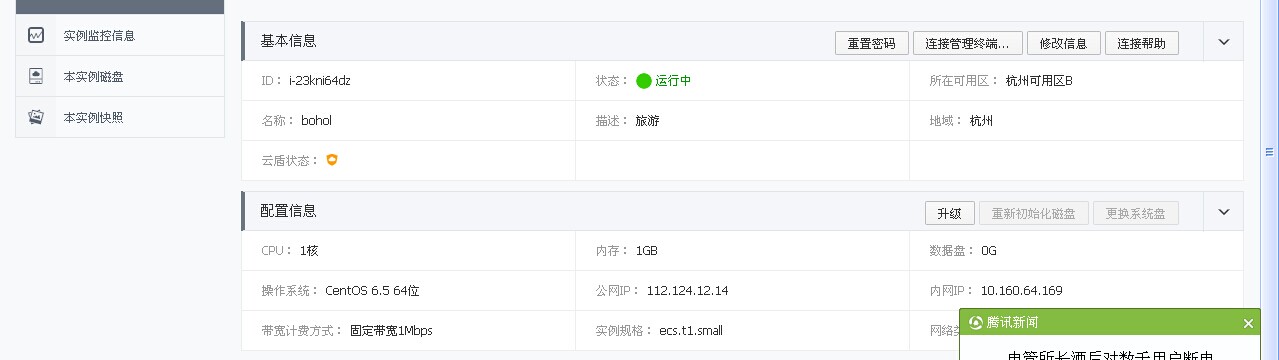Click the 更换系统盘 button
Viewport: 1279px width, 360px height.
click(1136, 213)
